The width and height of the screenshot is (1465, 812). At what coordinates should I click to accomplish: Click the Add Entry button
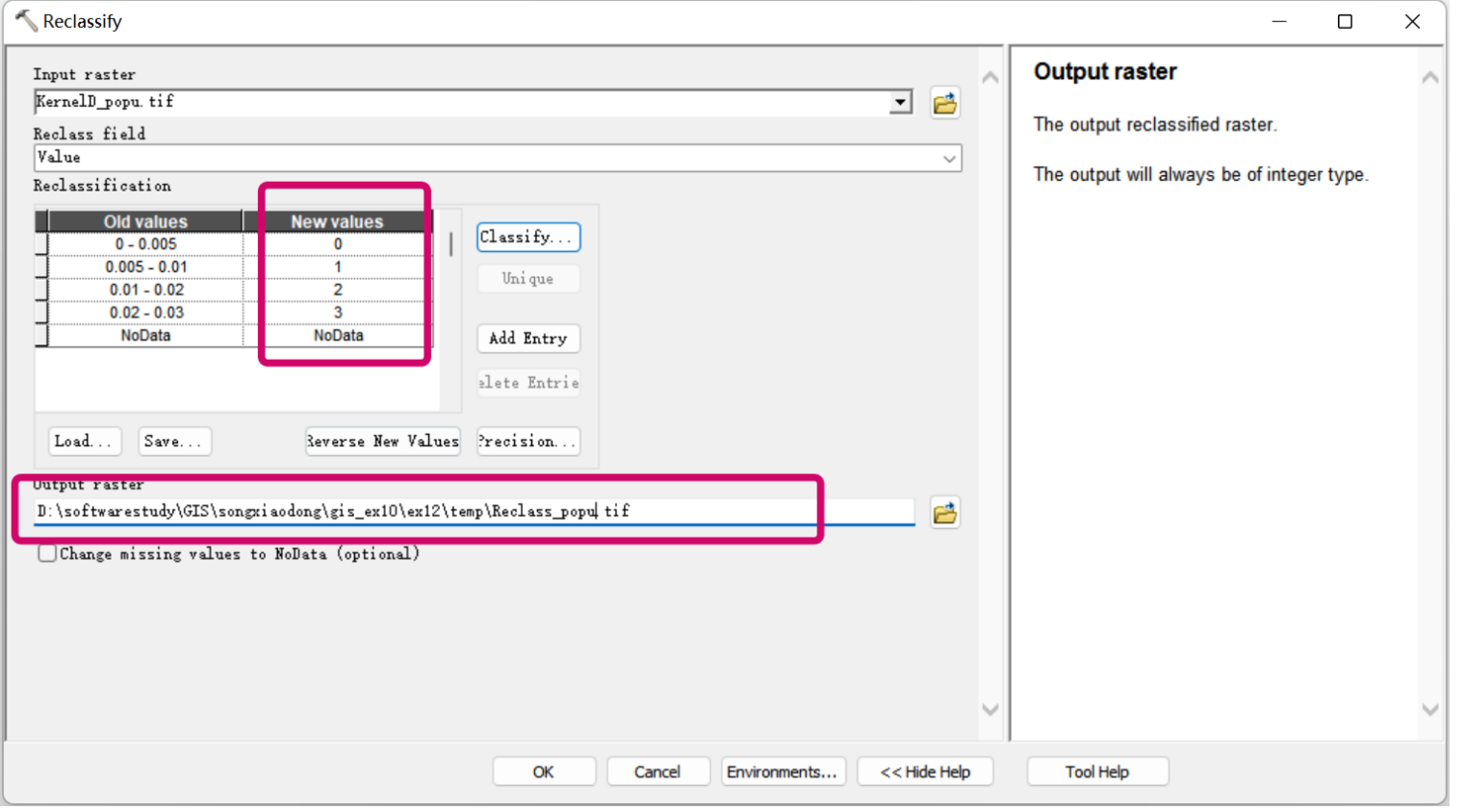pyautogui.click(x=527, y=339)
